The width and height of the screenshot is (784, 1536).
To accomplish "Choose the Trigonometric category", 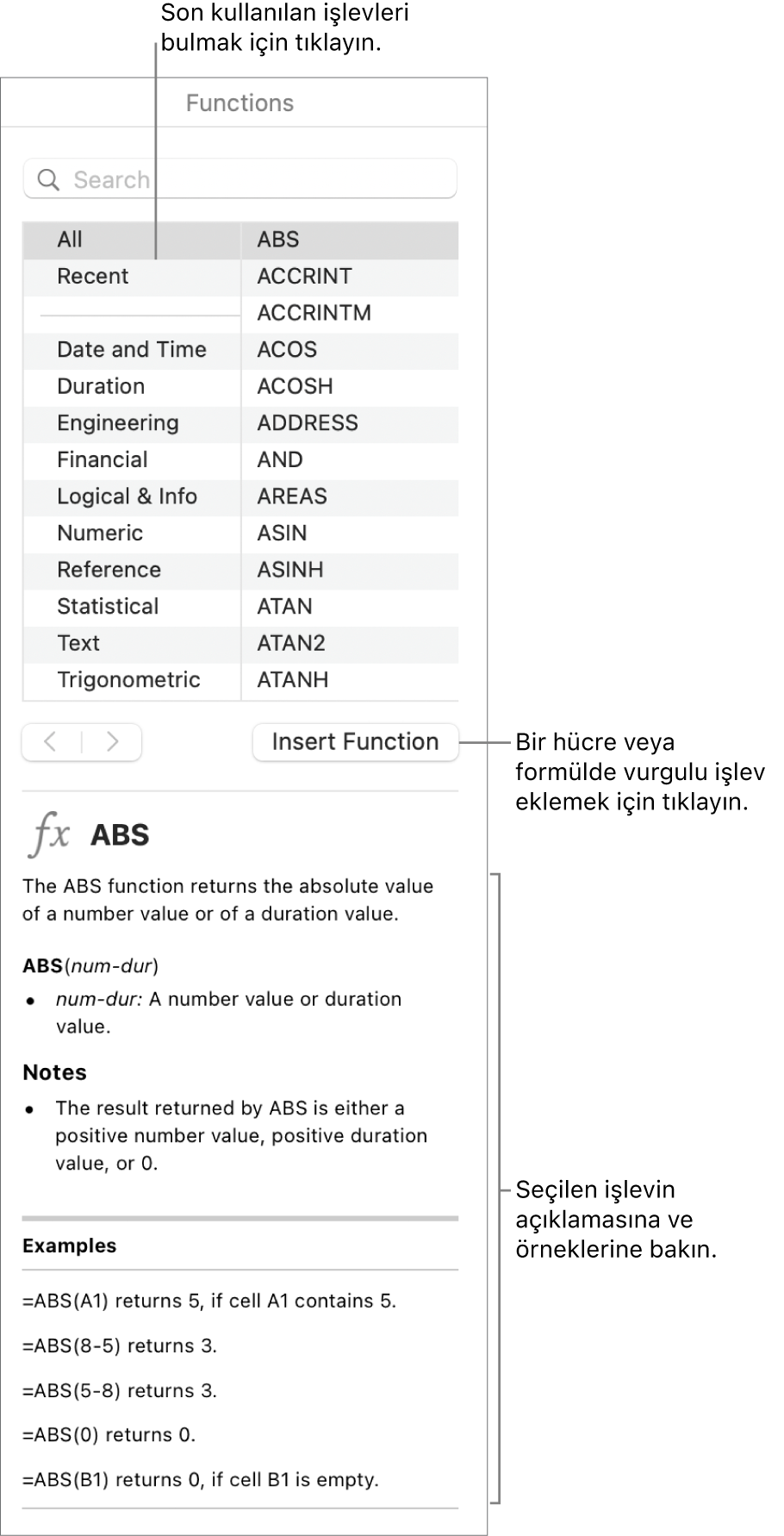I will [128, 680].
